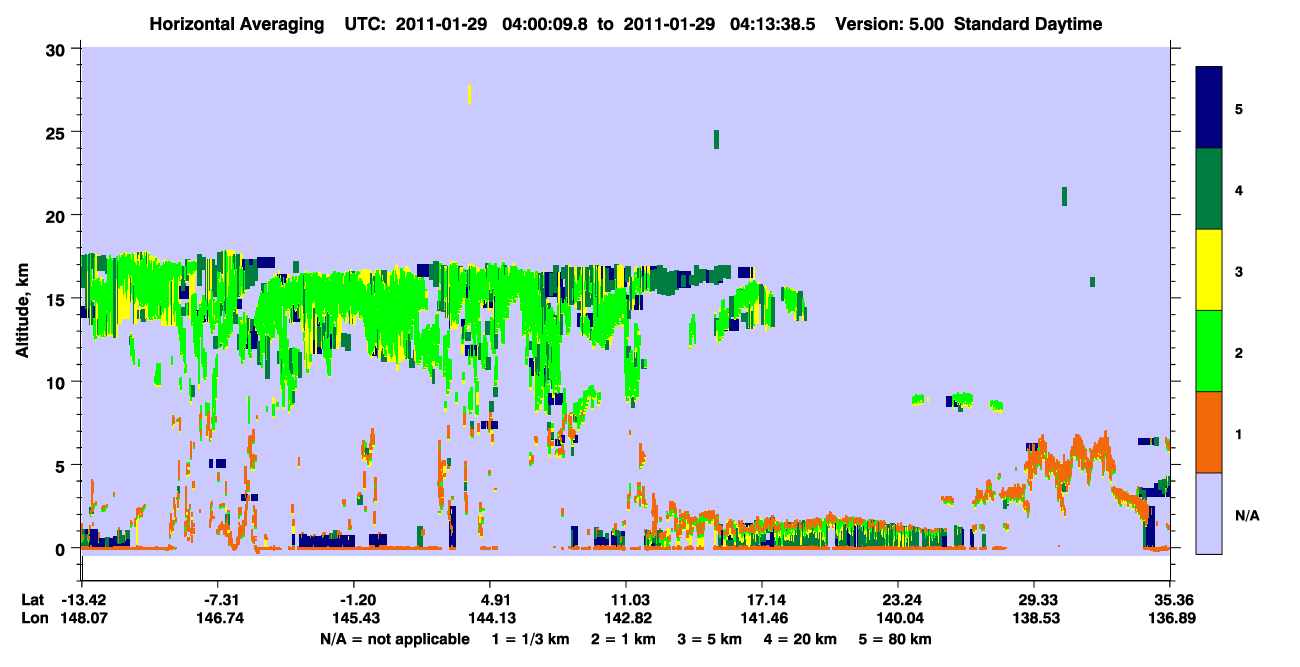
Task: Click the dark green marker near 21 km altitude
Action: pyautogui.click(x=1064, y=196)
